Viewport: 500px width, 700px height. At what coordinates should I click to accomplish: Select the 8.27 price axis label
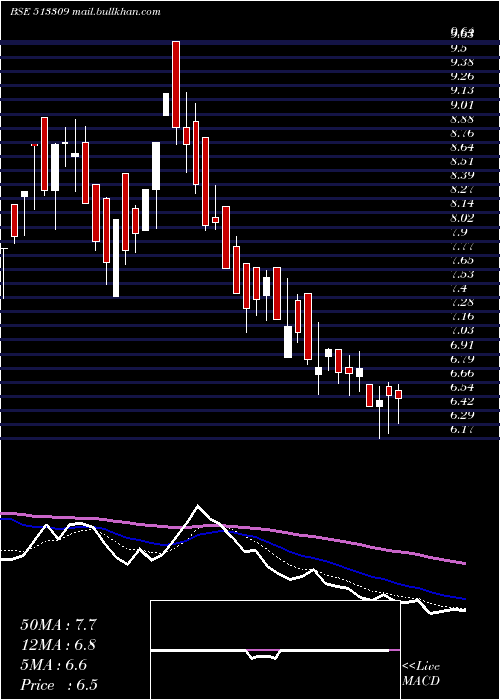pyautogui.click(x=462, y=189)
